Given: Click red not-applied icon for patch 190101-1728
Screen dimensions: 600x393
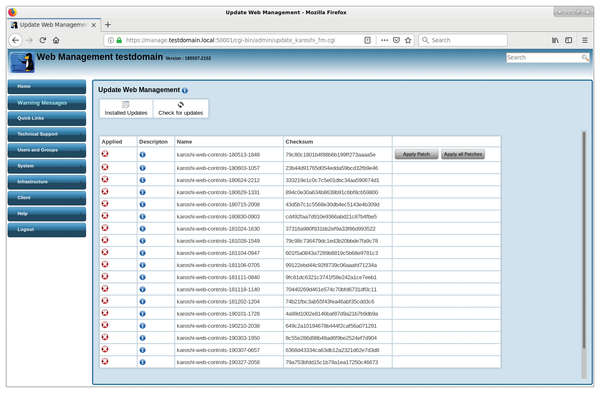Looking at the screenshot, I should click(105, 313).
